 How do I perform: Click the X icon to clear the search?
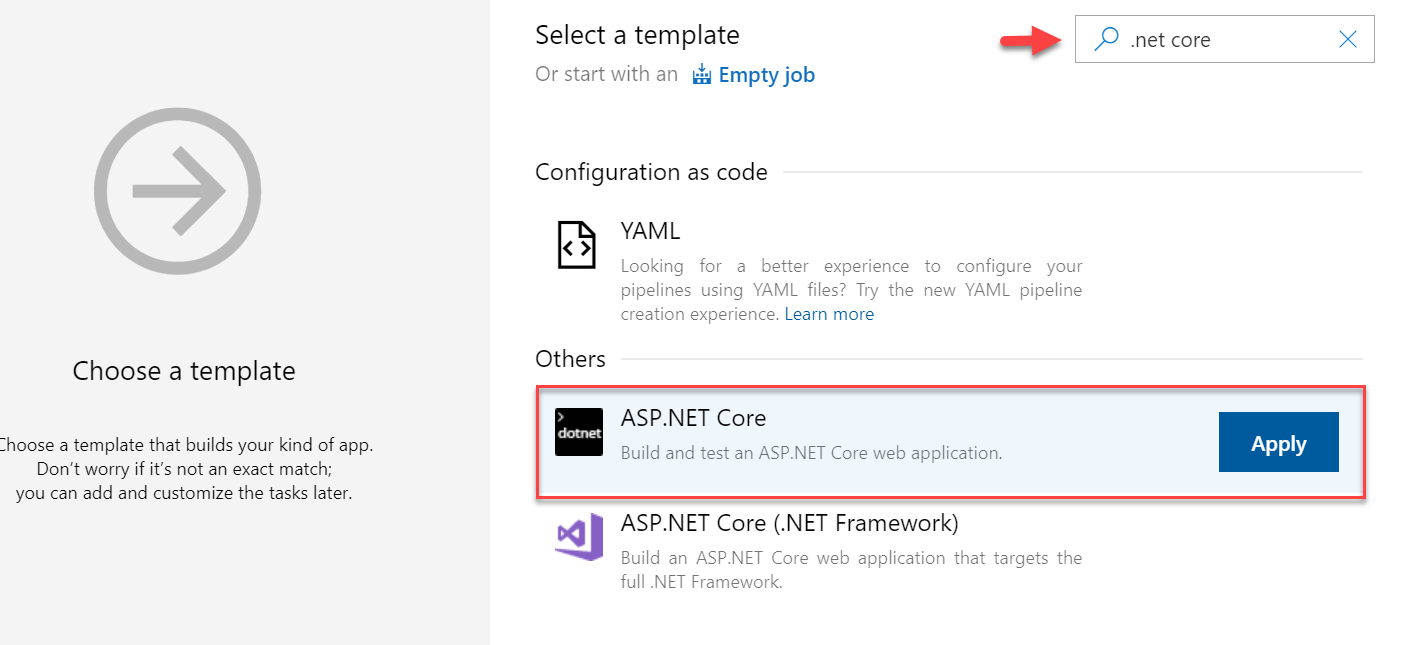1347,39
